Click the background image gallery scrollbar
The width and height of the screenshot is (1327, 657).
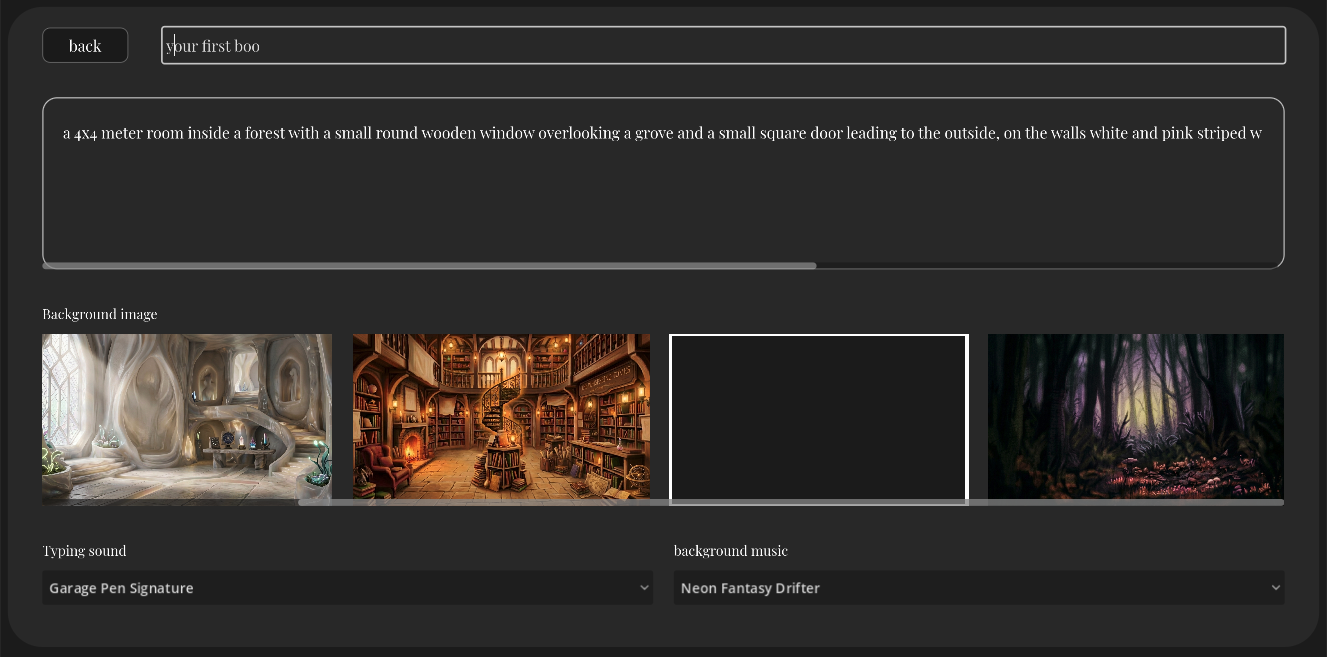(790, 502)
